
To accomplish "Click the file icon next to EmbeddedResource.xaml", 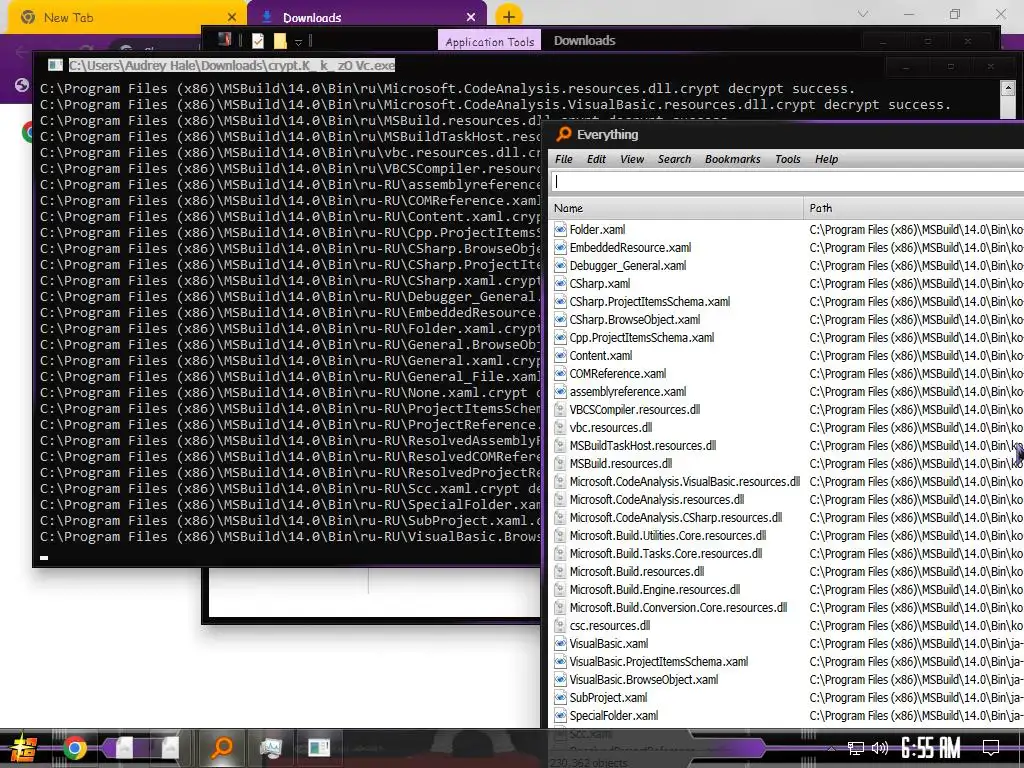I will (x=560, y=248).
